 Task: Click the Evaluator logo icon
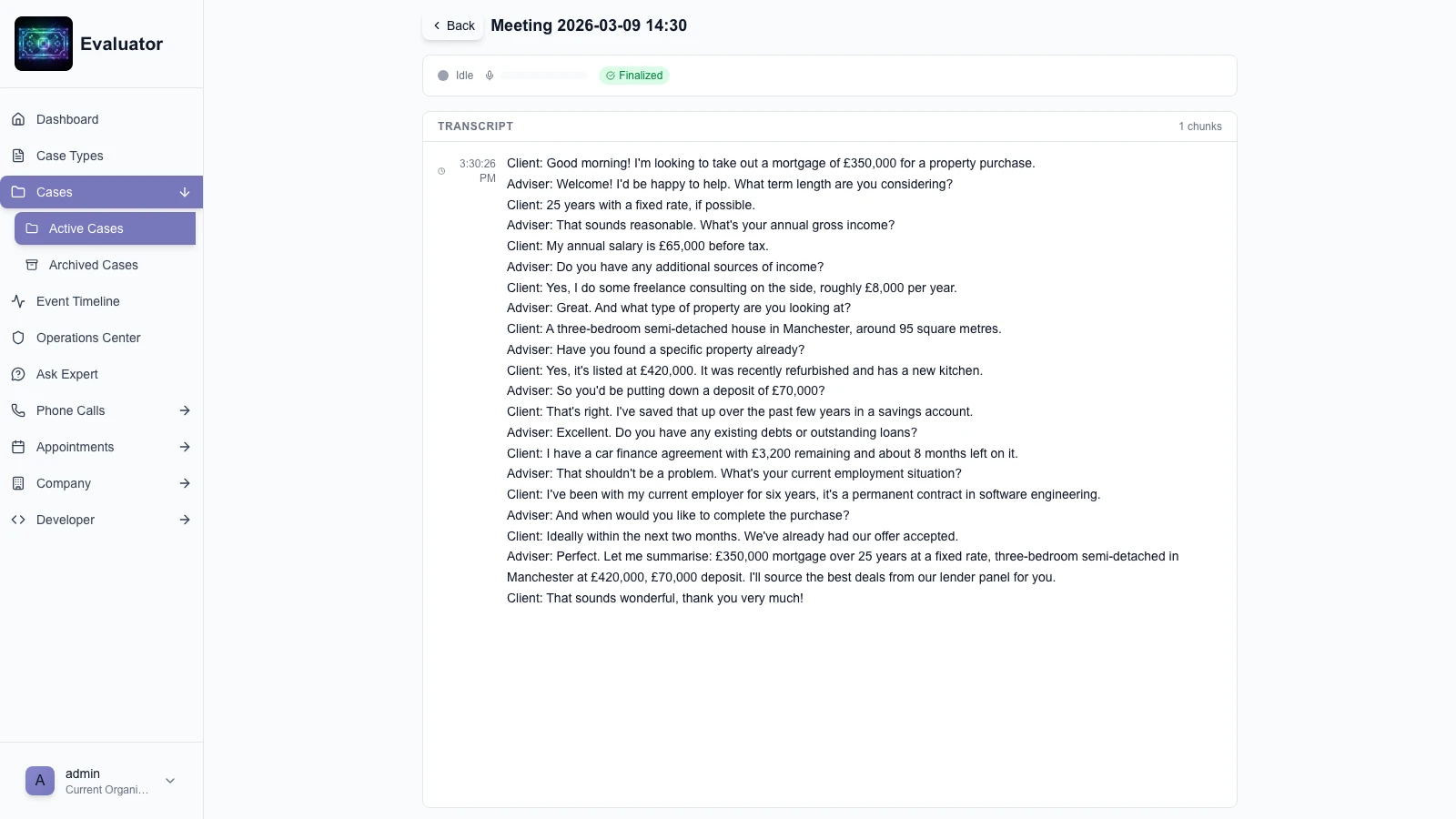click(x=44, y=44)
